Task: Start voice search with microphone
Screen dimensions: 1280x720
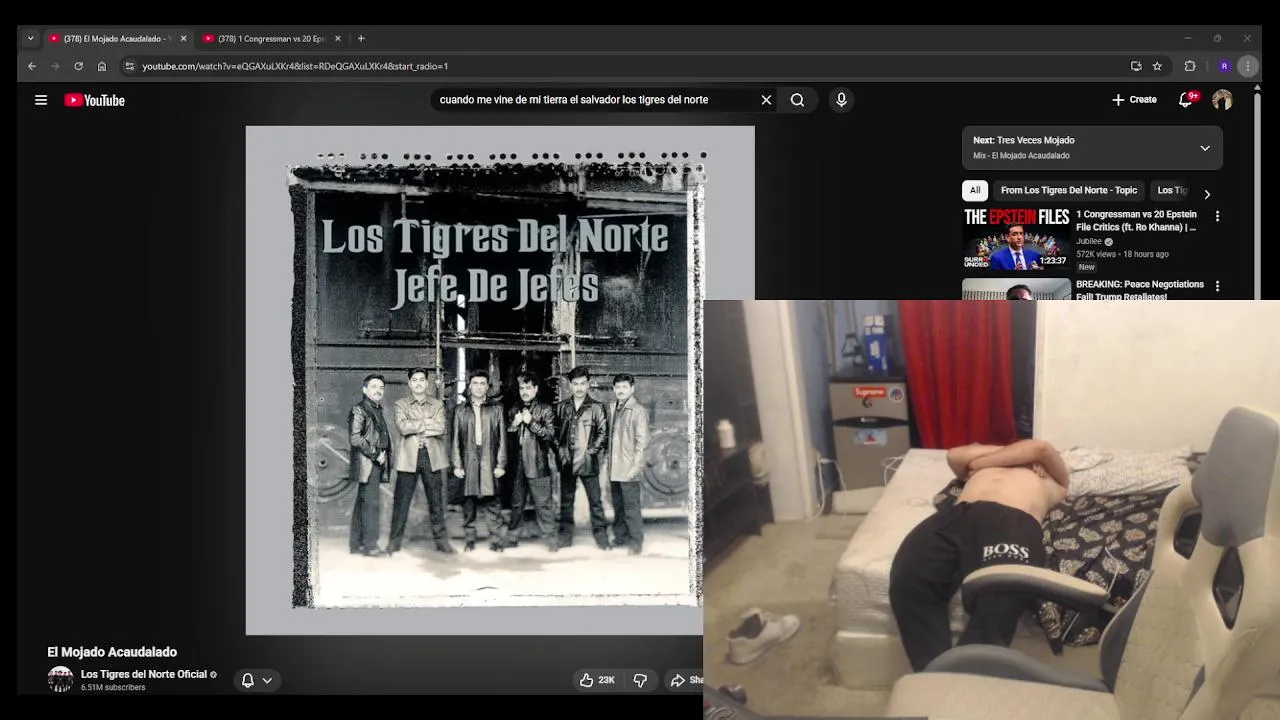Action: [x=841, y=100]
